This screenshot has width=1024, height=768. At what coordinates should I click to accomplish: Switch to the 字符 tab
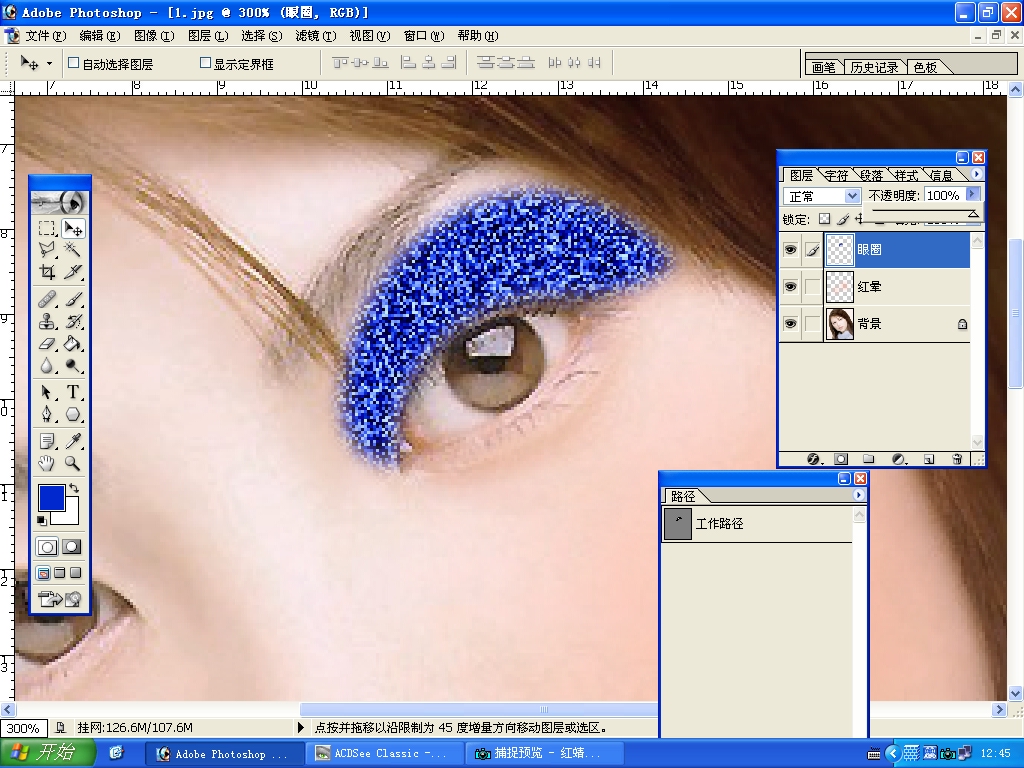[x=836, y=175]
